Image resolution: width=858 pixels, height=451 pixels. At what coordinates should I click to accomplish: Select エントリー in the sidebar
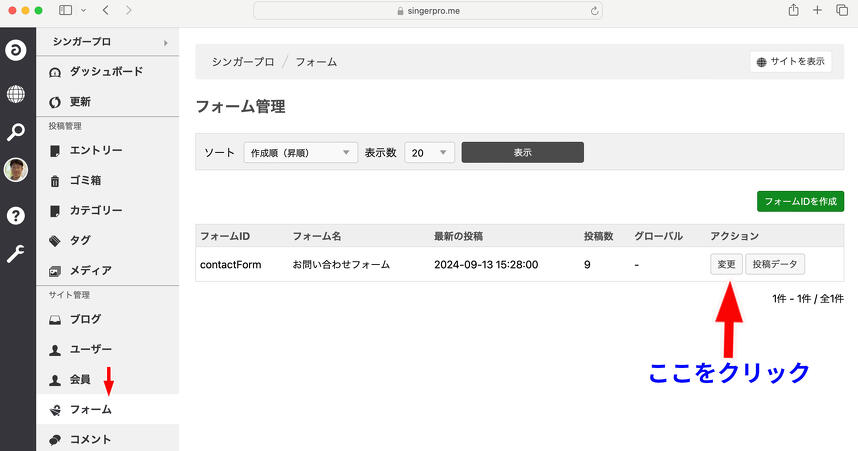96,150
